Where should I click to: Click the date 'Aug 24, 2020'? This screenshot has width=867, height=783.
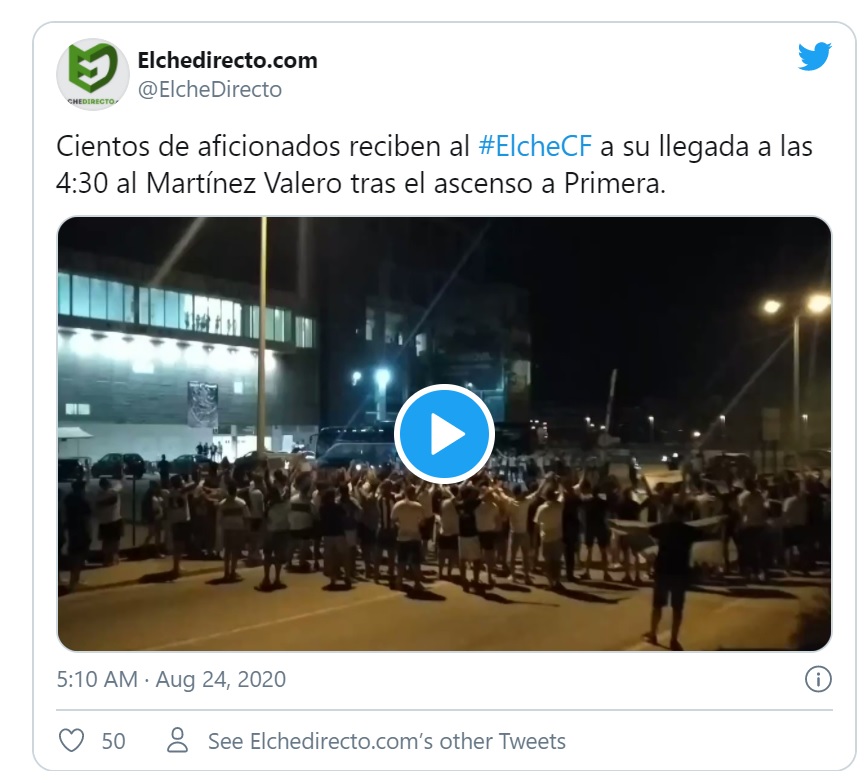[x=221, y=679]
